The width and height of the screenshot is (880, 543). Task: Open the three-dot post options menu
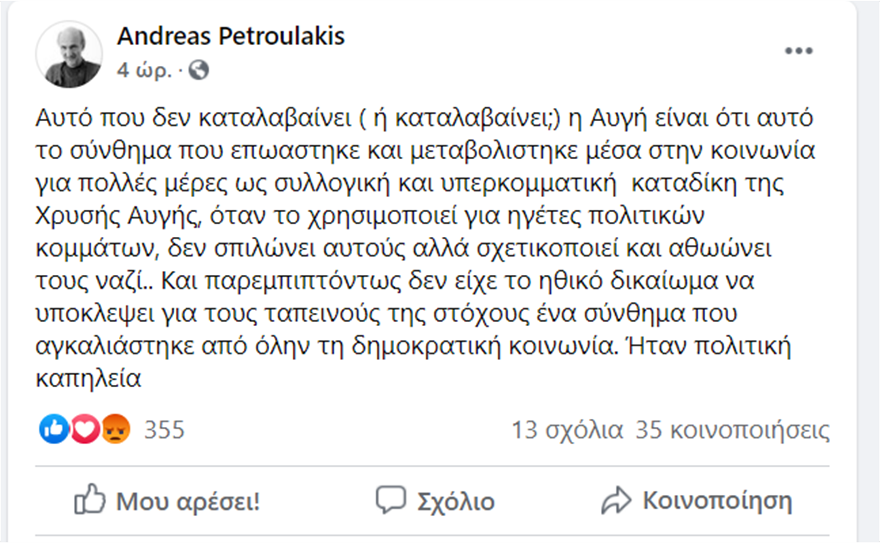[x=799, y=51]
